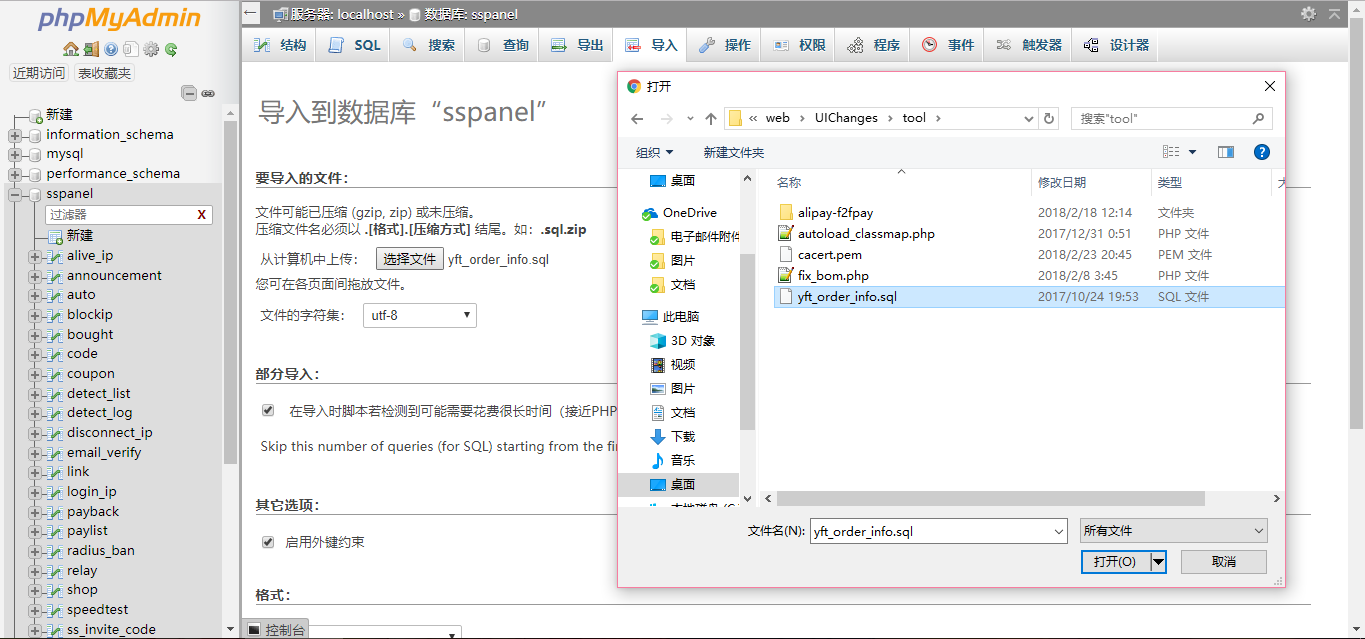This screenshot has width=1365, height=639.
Task: Click the magnifier in the dialog search box
Action: [1258, 118]
